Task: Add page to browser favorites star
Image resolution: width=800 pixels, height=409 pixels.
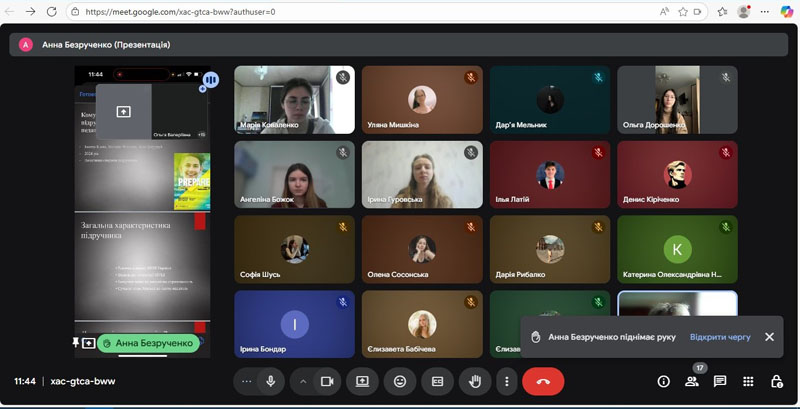Action: click(x=683, y=12)
